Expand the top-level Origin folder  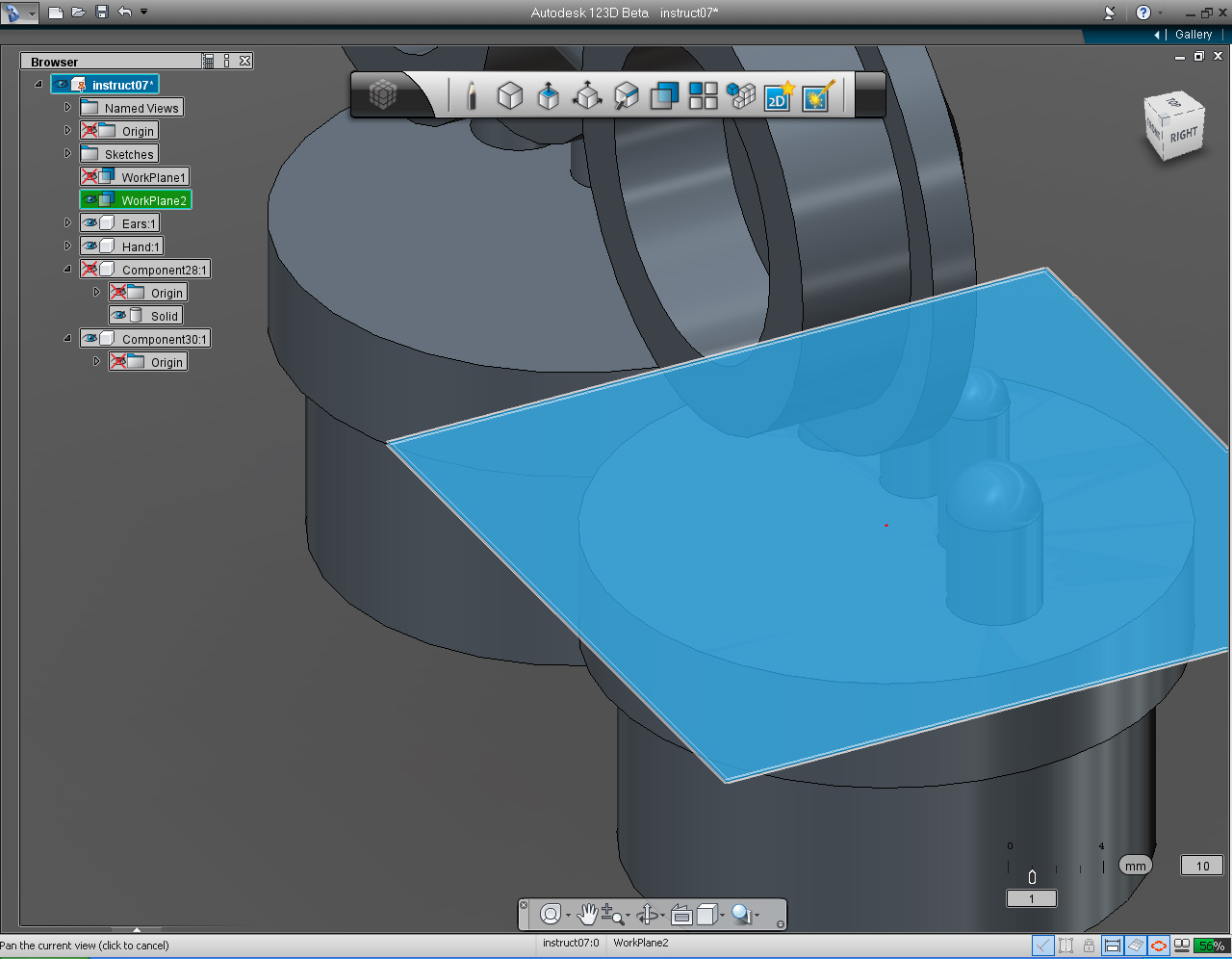point(67,130)
